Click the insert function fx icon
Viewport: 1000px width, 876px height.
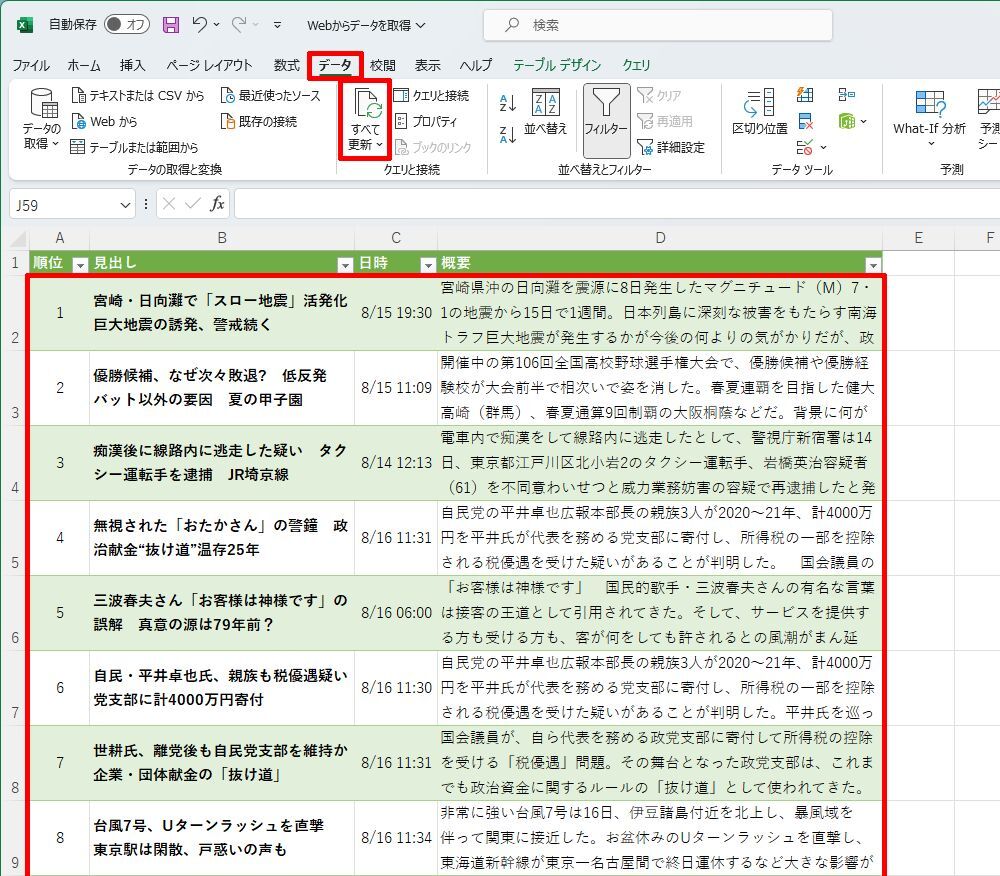(x=217, y=204)
